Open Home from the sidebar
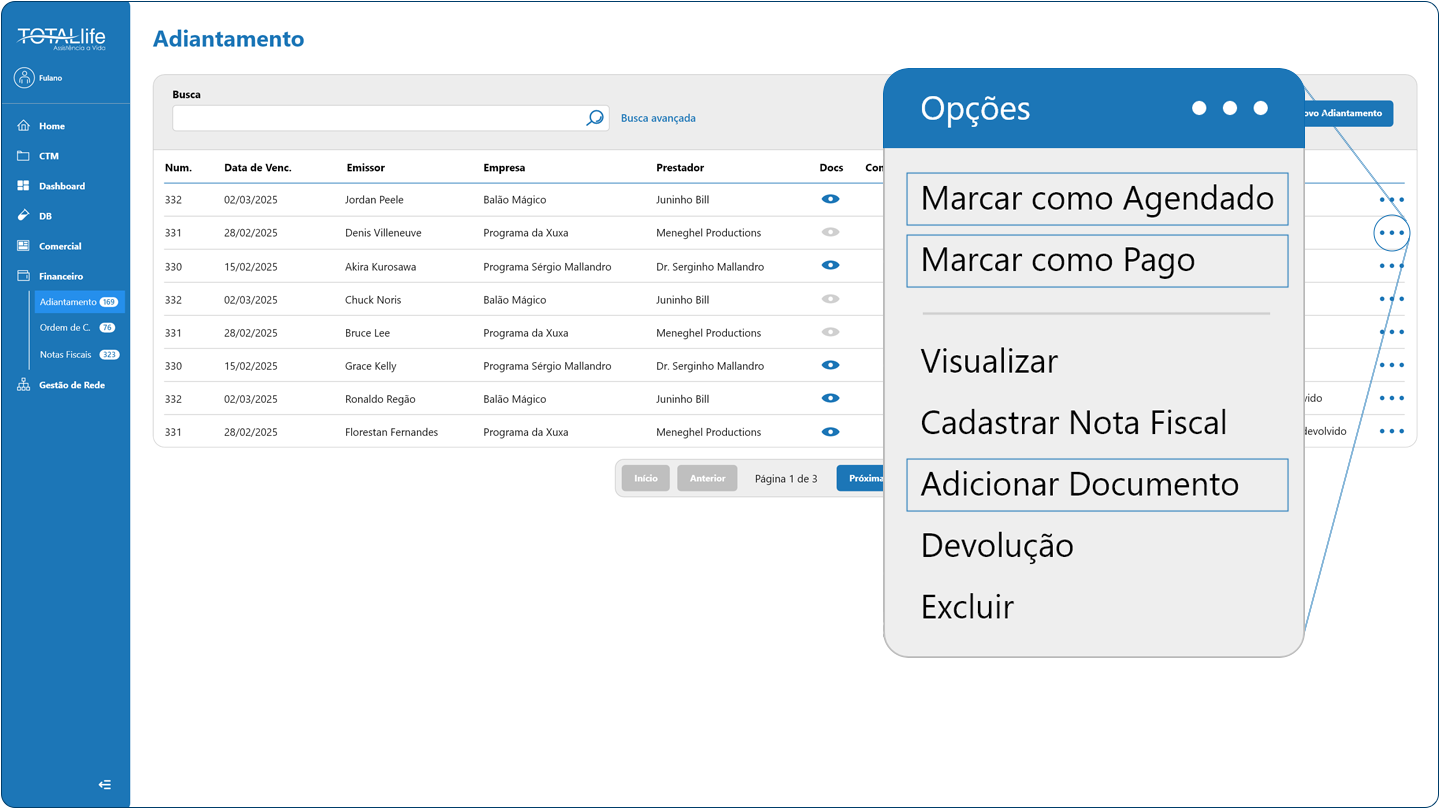This screenshot has height=809, width=1440. [x=51, y=126]
